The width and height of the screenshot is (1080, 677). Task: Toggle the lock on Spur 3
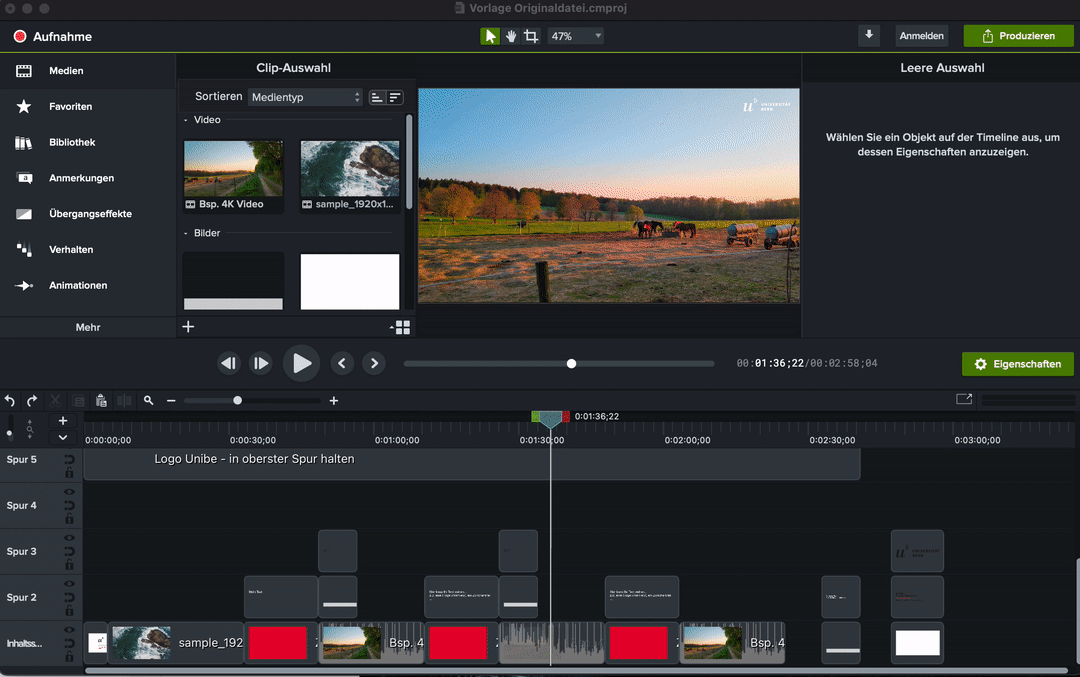pos(69,565)
